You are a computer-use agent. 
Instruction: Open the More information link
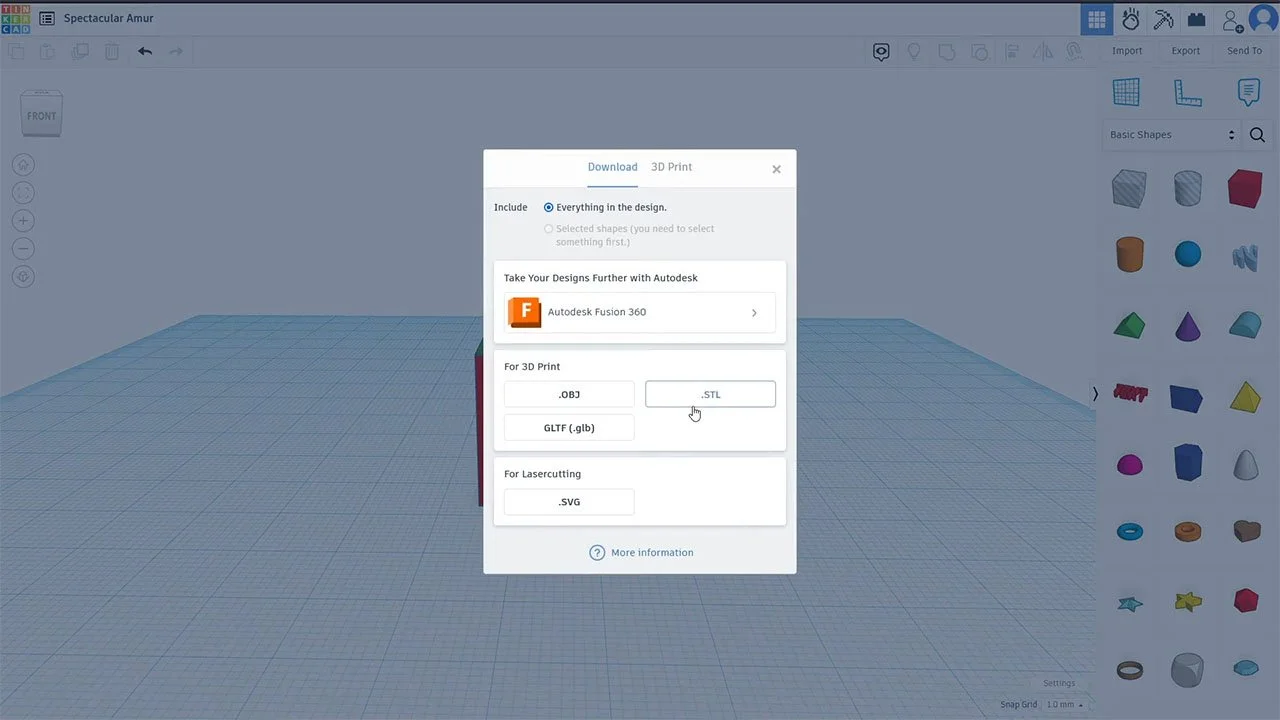pos(651,552)
